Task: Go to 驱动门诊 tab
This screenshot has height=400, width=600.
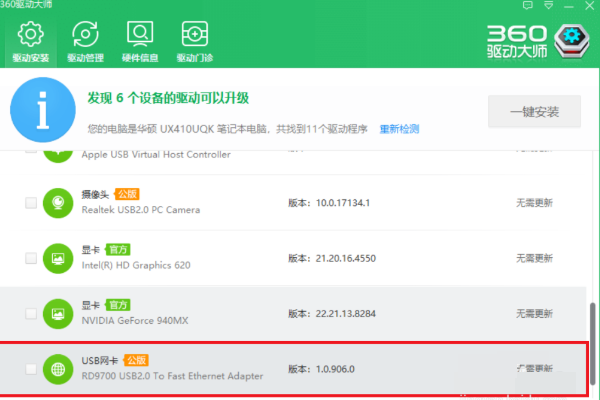Action: coord(195,42)
